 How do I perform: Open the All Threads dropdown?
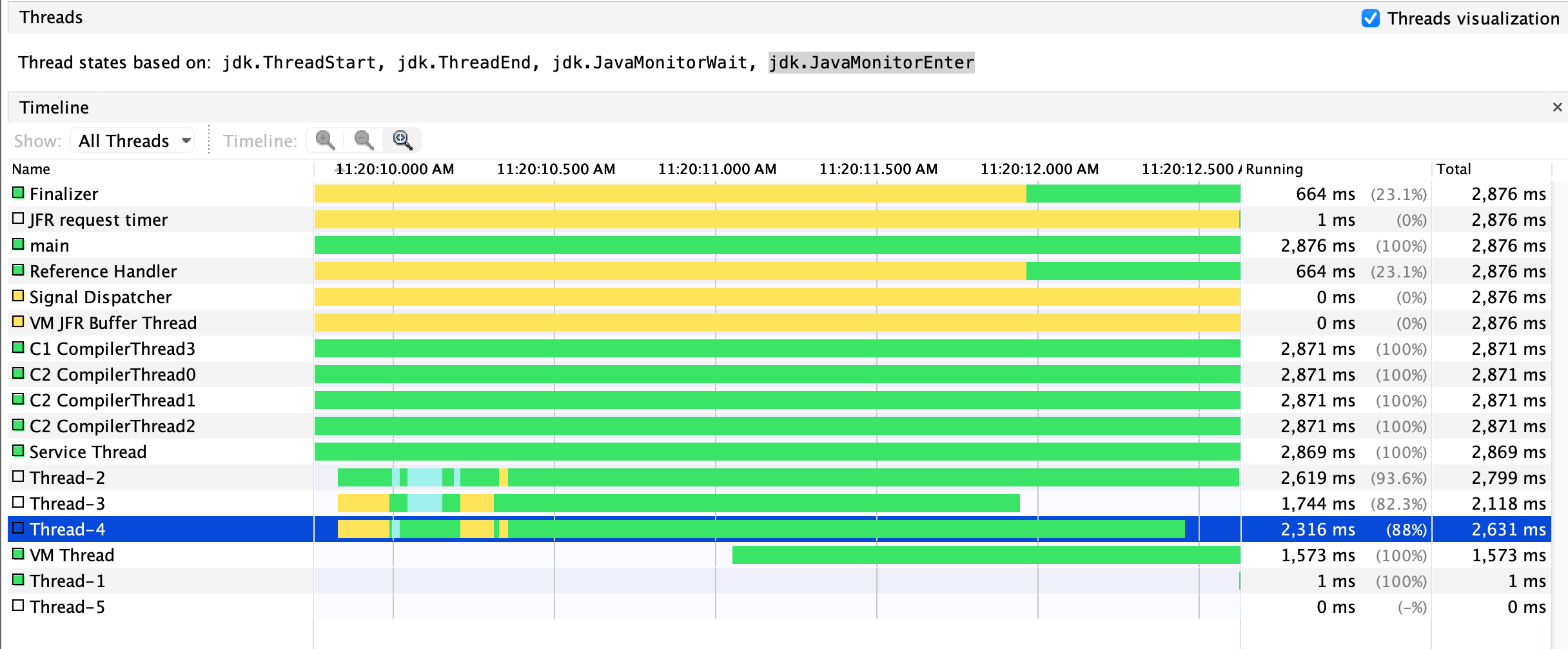(131, 140)
